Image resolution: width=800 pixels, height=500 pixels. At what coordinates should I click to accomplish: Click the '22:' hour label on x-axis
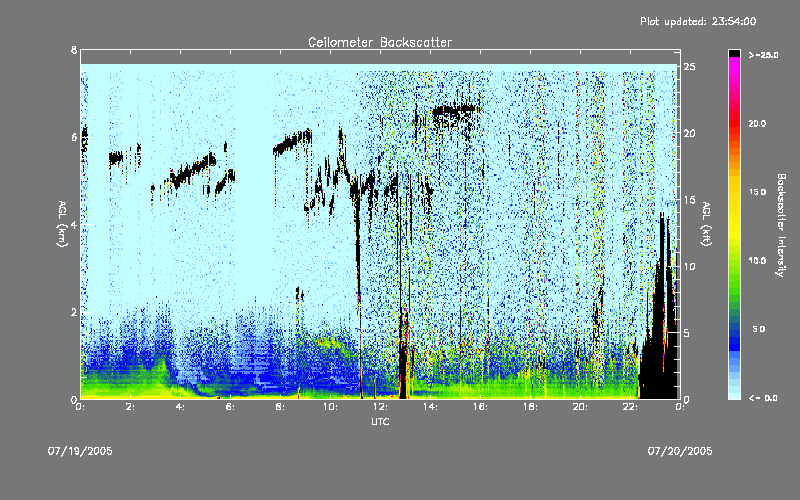[631, 407]
